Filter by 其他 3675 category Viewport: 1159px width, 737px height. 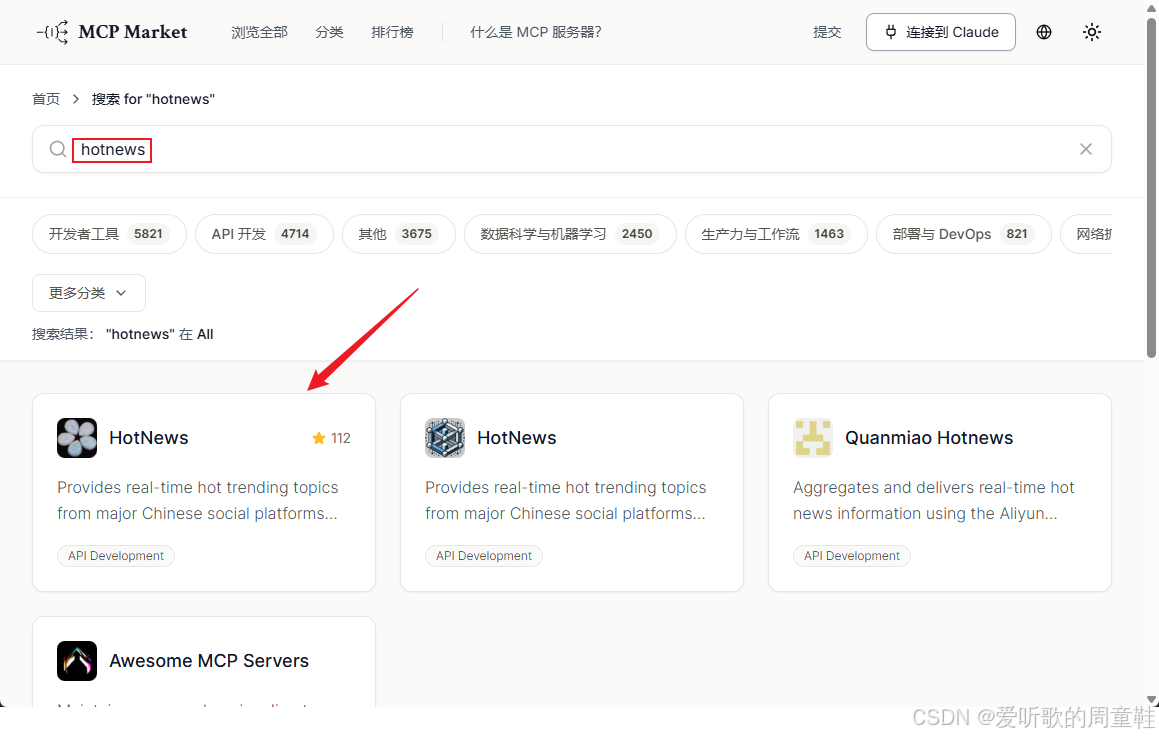(398, 234)
